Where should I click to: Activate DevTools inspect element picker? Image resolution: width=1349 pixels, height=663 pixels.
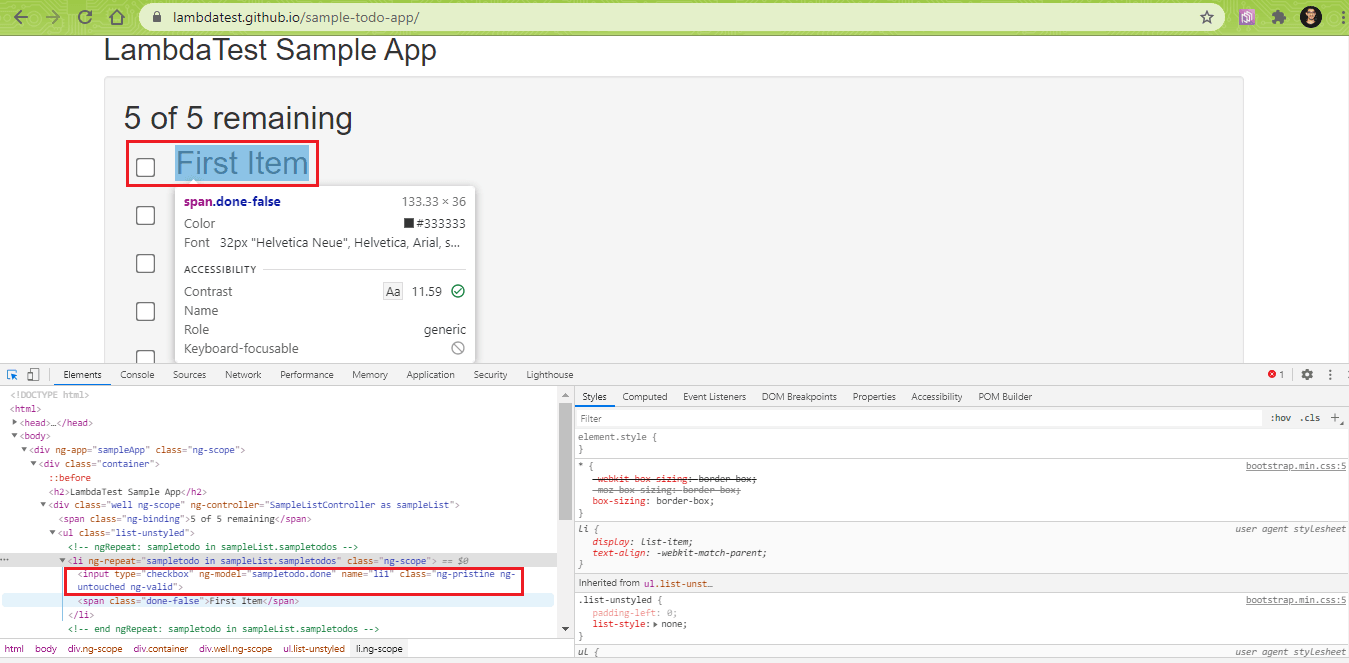pos(13,375)
